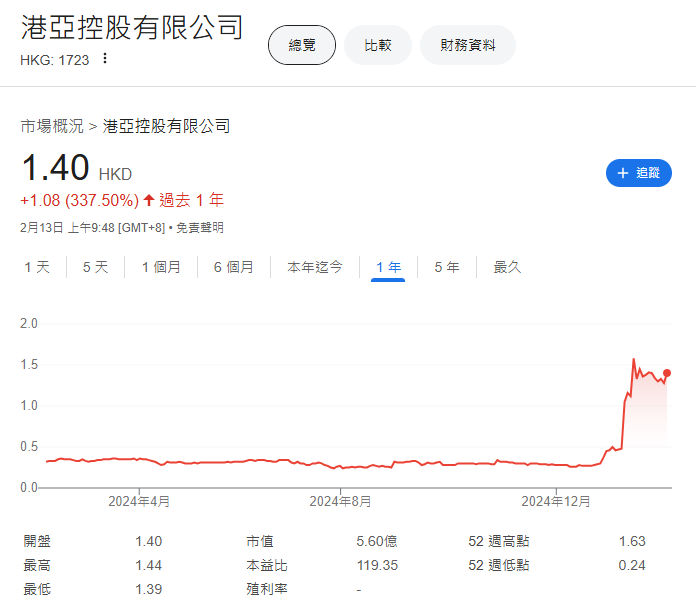Click the red endpoint dot on chart
The height and width of the screenshot is (600, 696).
(667, 373)
